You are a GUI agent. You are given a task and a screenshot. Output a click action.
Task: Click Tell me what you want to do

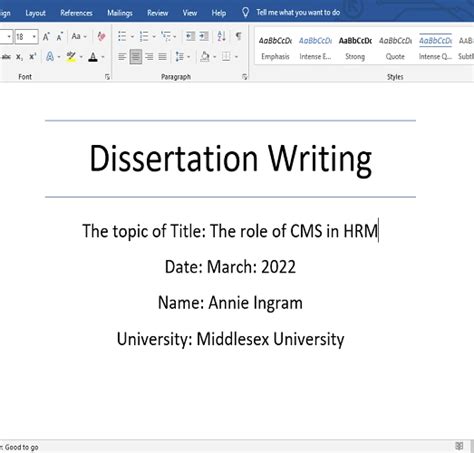tap(298, 13)
